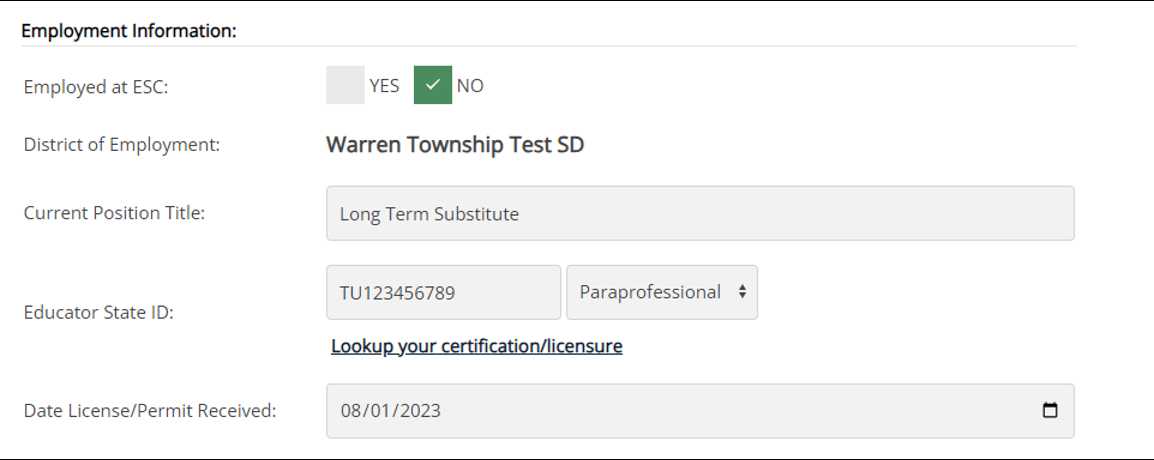Viewport: 1154px width, 460px height.
Task: Click the "Current Position Title:" label
Action: click(x=114, y=213)
